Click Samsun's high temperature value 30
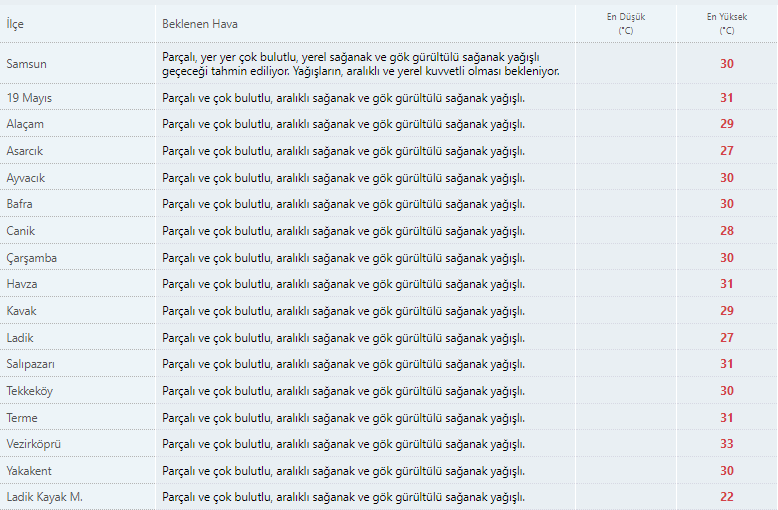This screenshot has width=778, height=510. tap(727, 64)
